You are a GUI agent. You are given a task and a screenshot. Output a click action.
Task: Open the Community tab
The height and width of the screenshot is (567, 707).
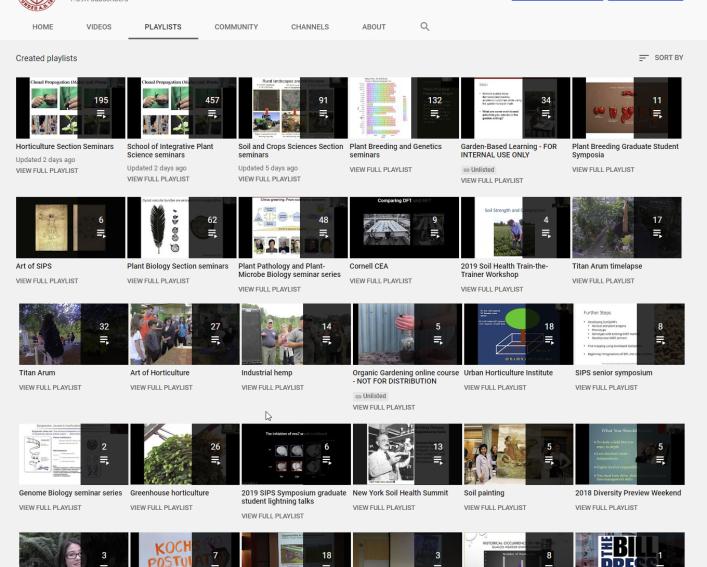pyautogui.click(x=236, y=27)
